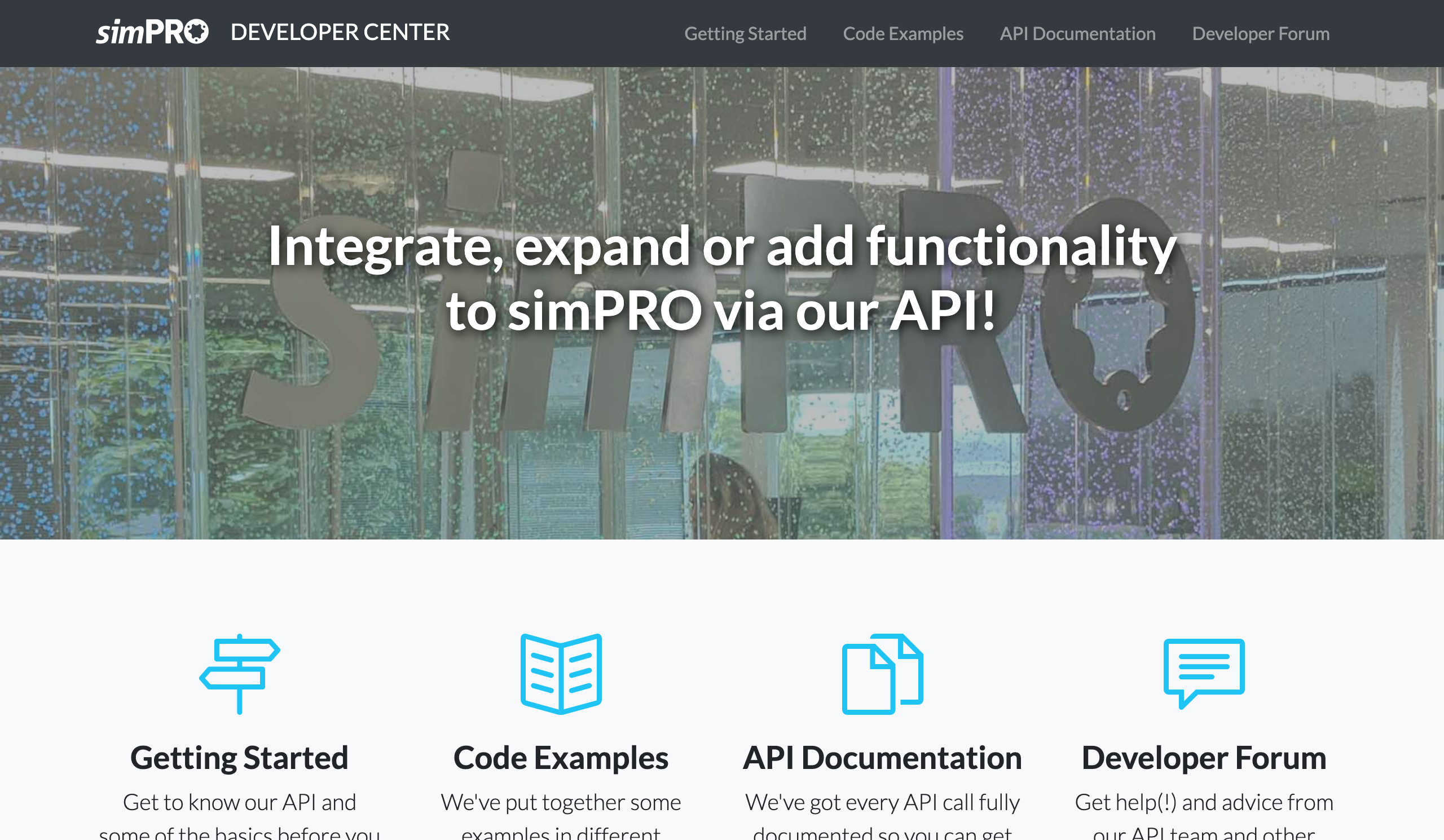Select the Code Examples card heading
The height and width of the screenshot is (840, 1444).
point(561,758)
